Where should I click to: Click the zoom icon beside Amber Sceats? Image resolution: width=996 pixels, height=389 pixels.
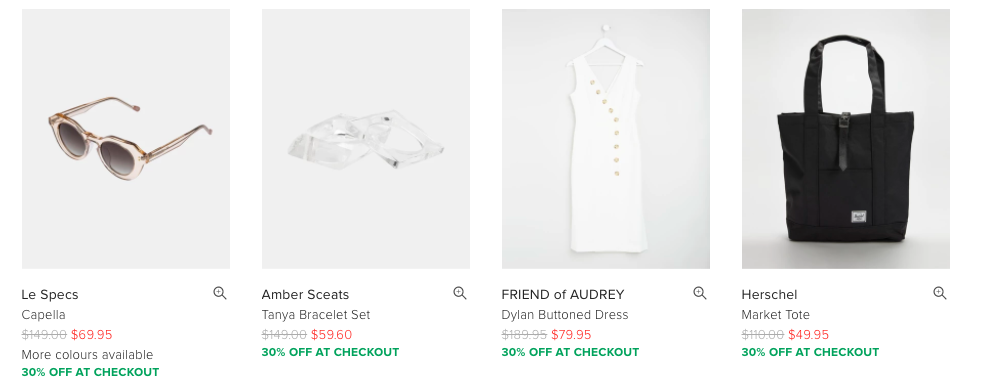[x=460, y=293]
